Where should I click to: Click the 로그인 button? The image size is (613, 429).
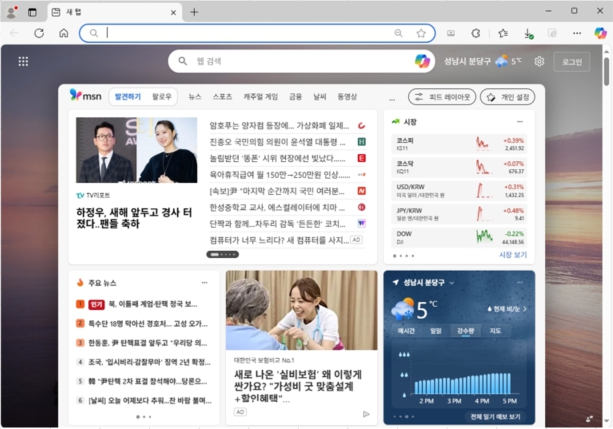[572, 62]
